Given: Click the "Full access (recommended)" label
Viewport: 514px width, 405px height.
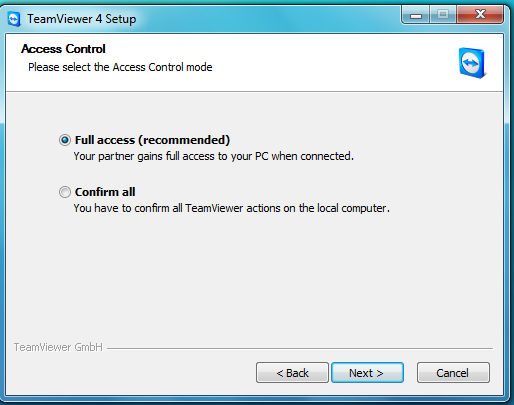Looking at the screenshot, I should pos(152,140).
